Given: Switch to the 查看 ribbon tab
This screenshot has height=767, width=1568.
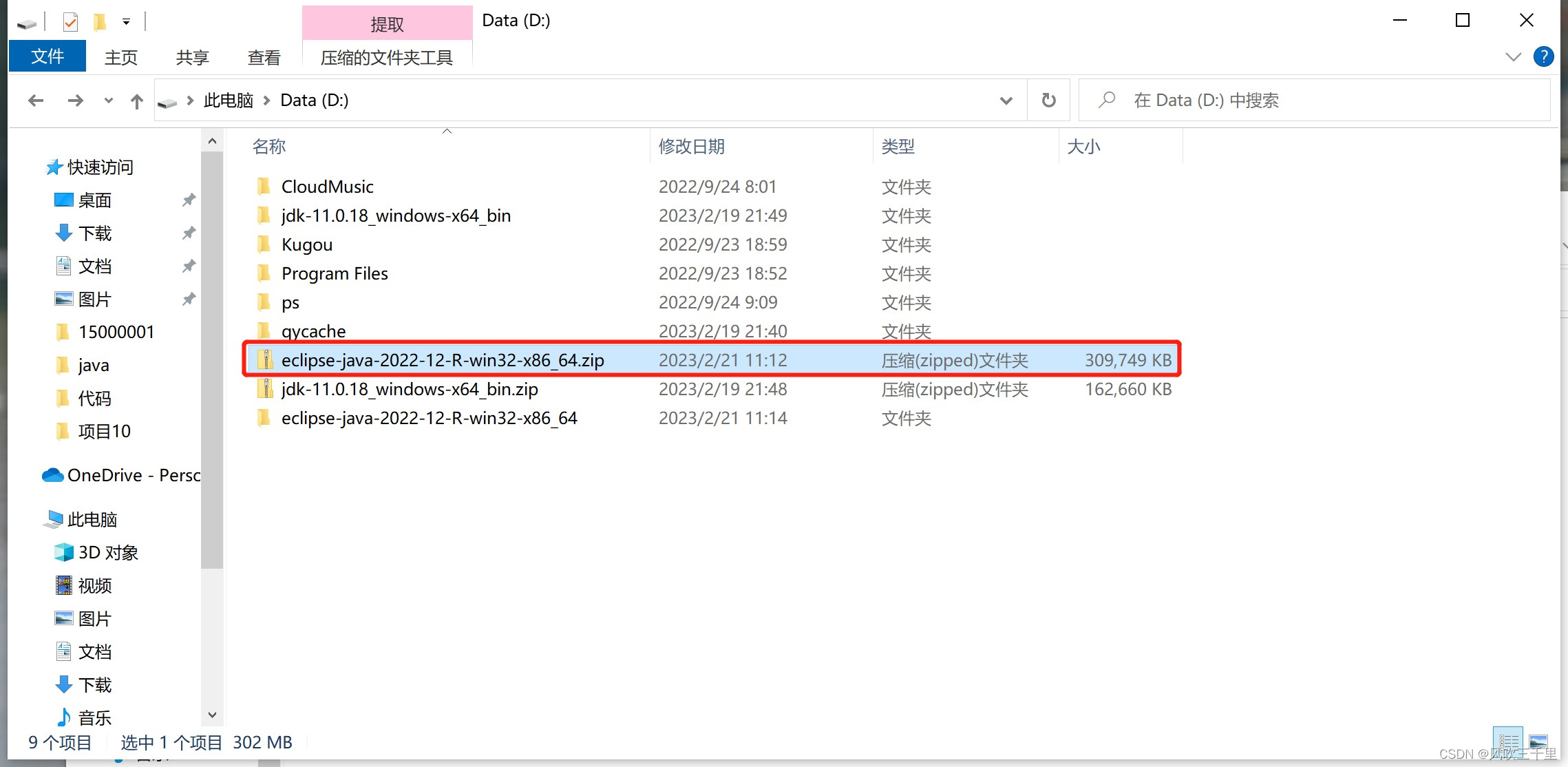Looking at the screenshot, I should [x=264, y=57].
